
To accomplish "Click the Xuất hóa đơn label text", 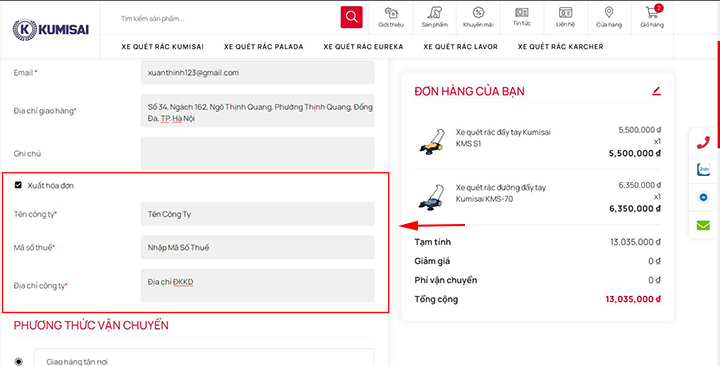I will click(51, 186).
